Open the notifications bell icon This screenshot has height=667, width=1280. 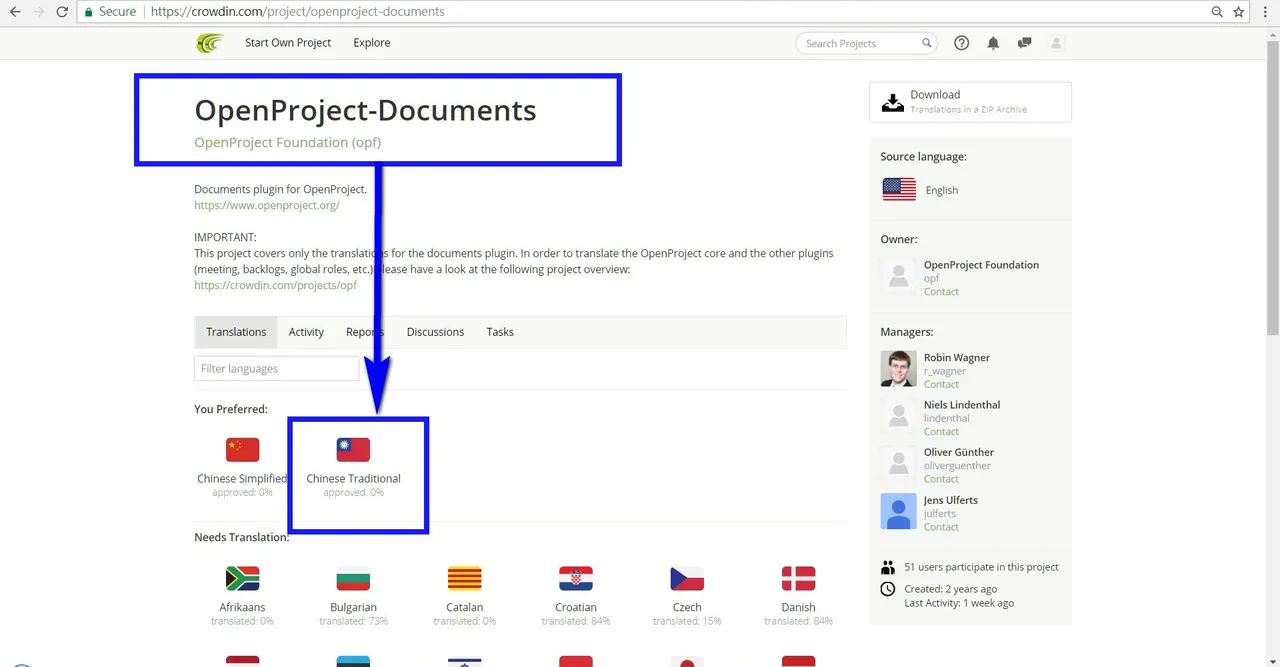[993, 43]
